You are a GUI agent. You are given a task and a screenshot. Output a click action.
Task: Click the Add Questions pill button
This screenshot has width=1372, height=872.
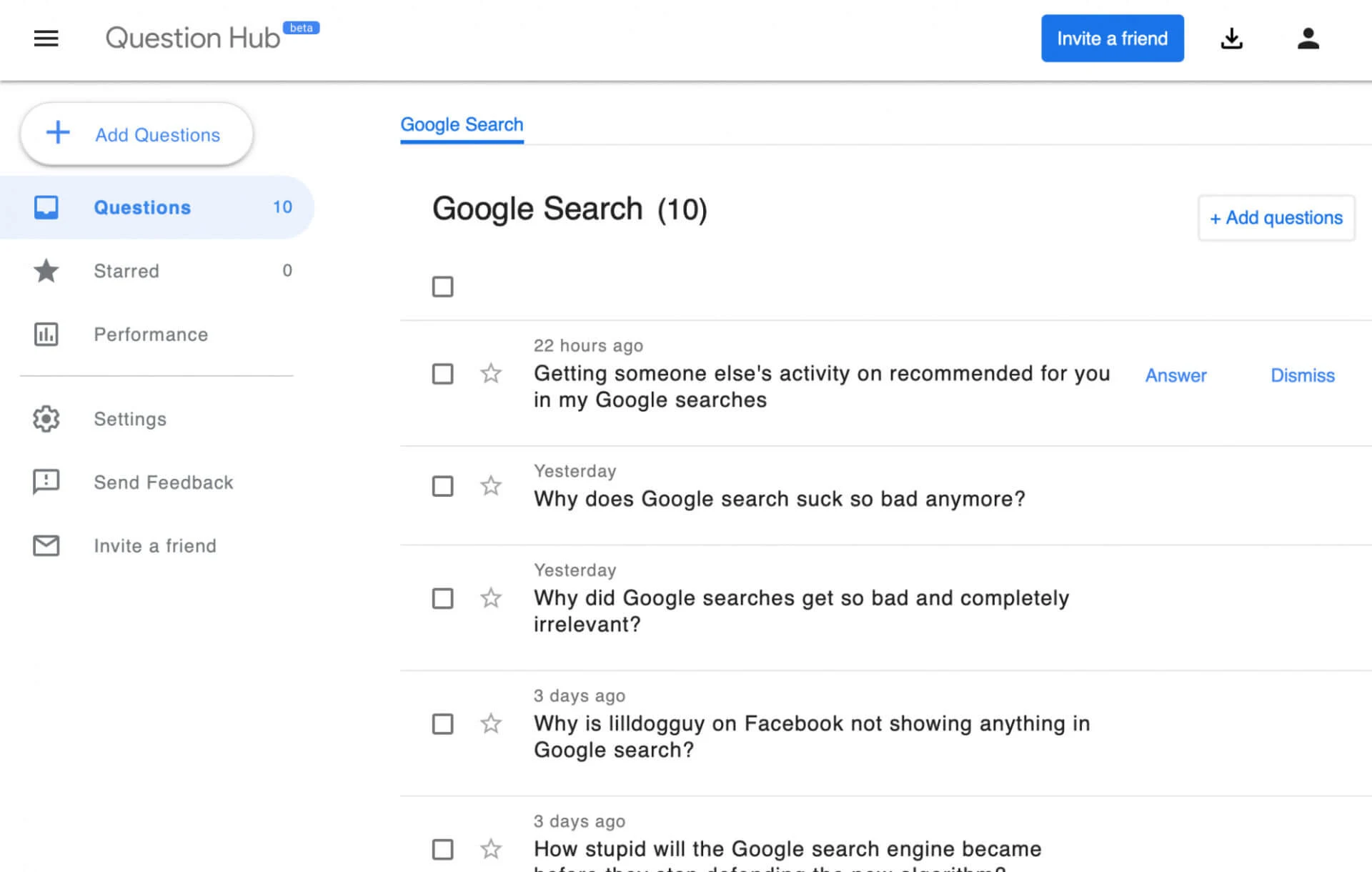point(136,134)
